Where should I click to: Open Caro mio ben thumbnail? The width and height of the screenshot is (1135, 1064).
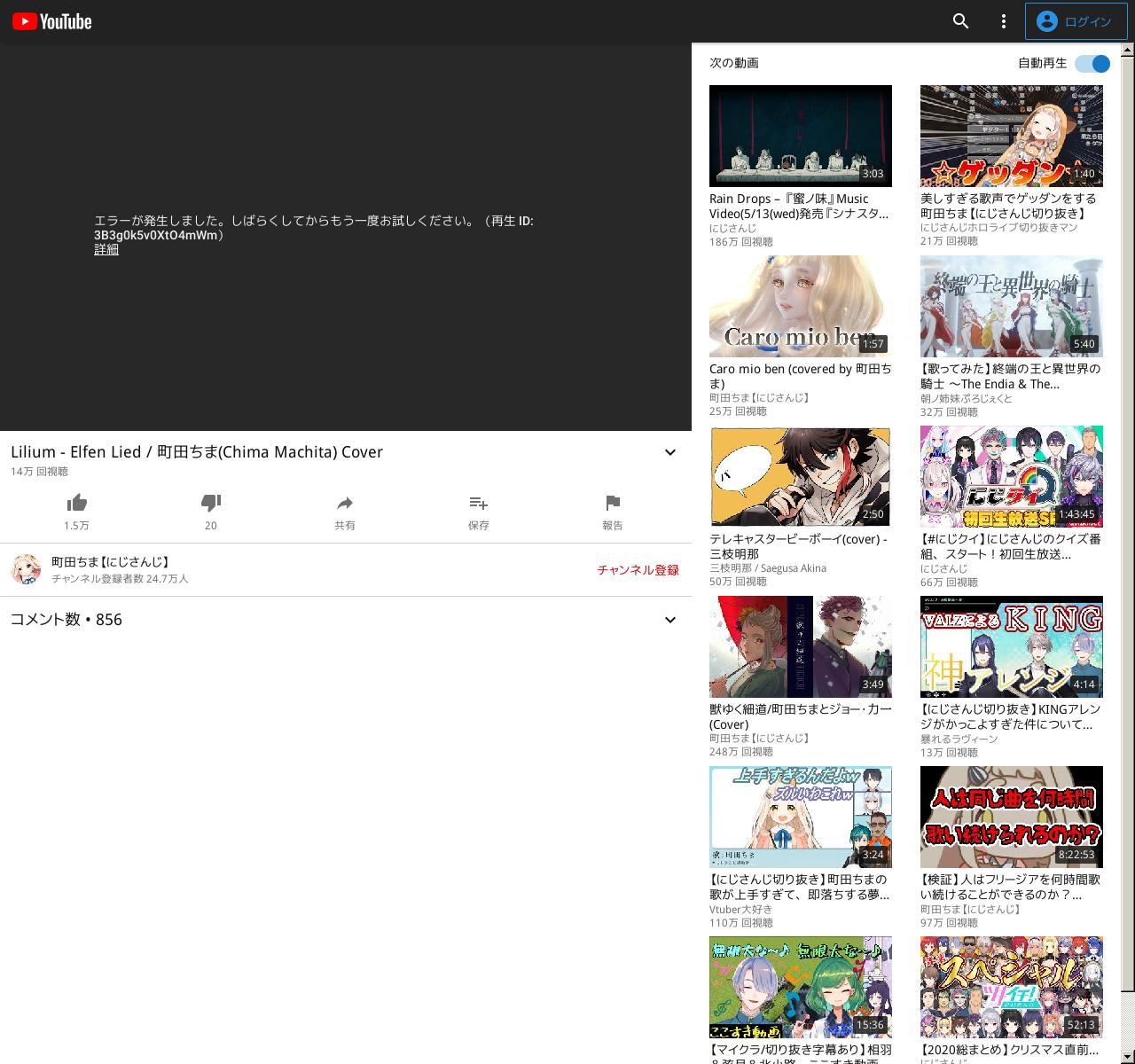point(801,306)
